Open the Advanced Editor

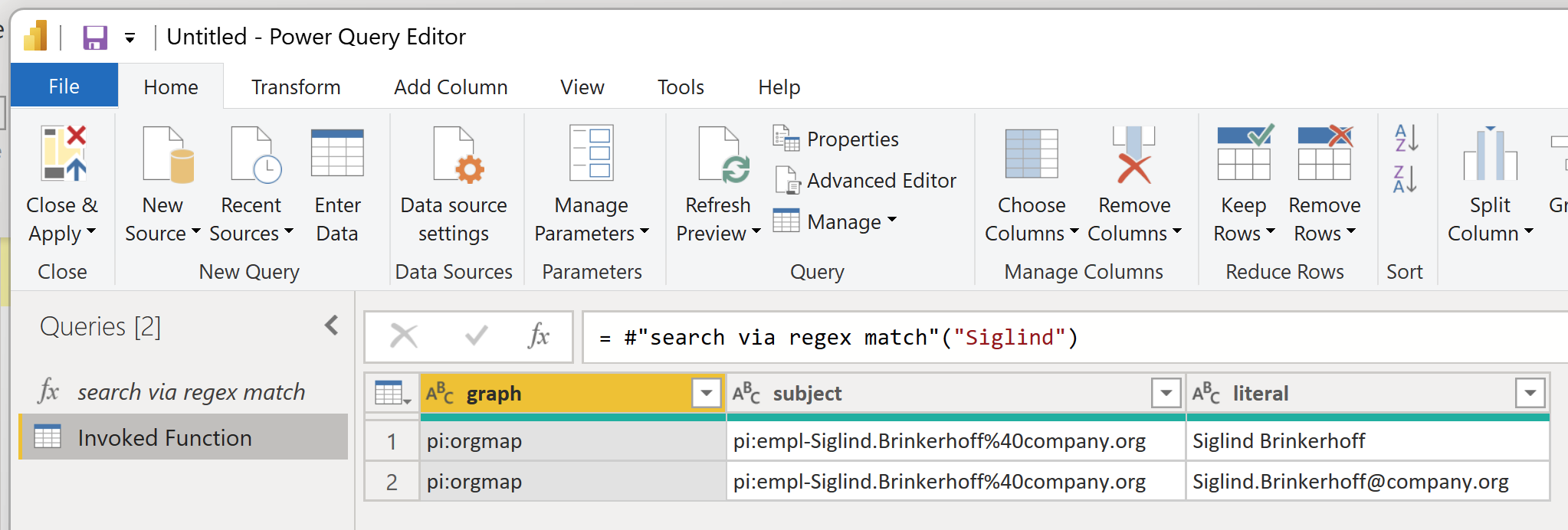coord(865,180)
